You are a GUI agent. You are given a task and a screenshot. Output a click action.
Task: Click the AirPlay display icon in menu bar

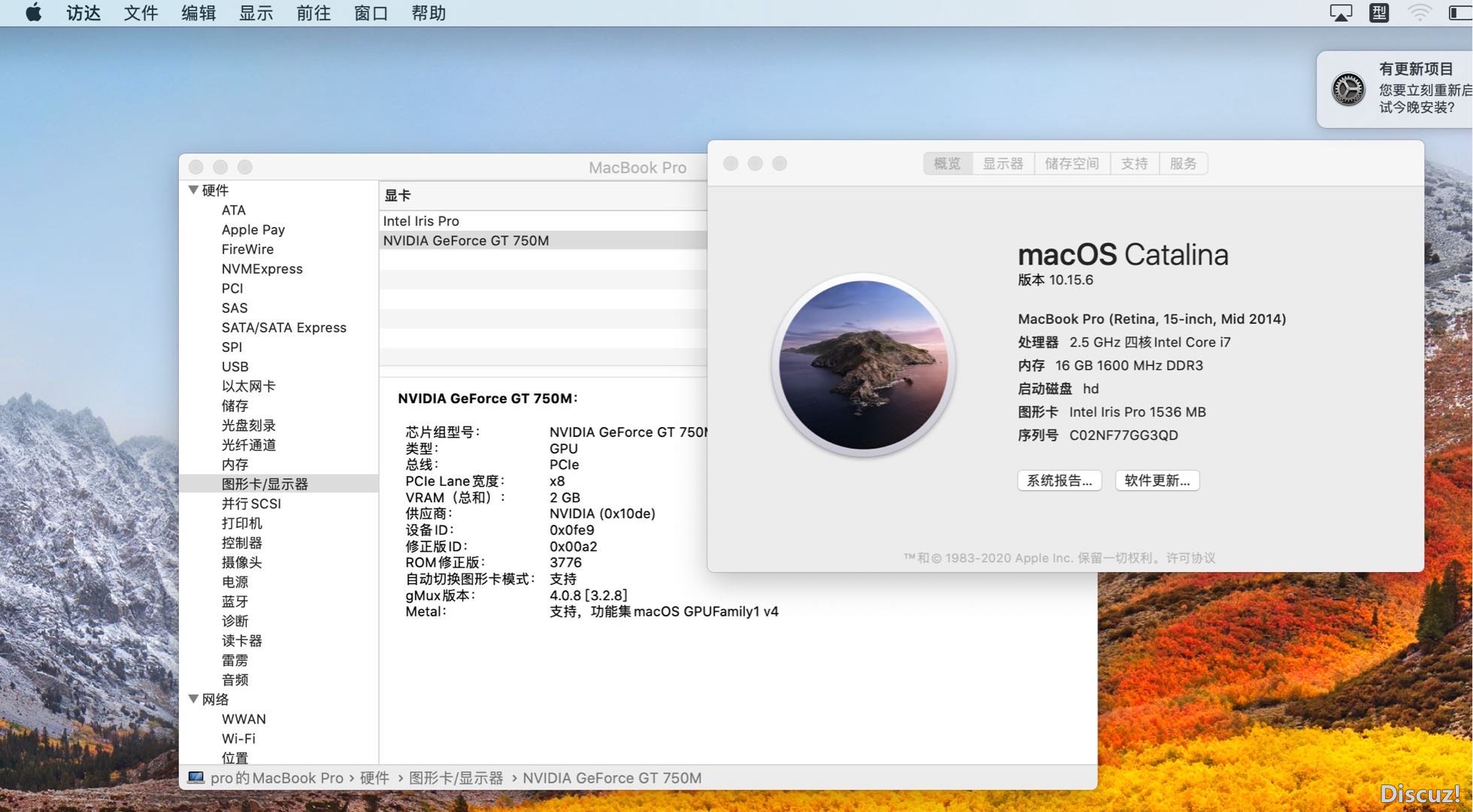click(1341, 13)
